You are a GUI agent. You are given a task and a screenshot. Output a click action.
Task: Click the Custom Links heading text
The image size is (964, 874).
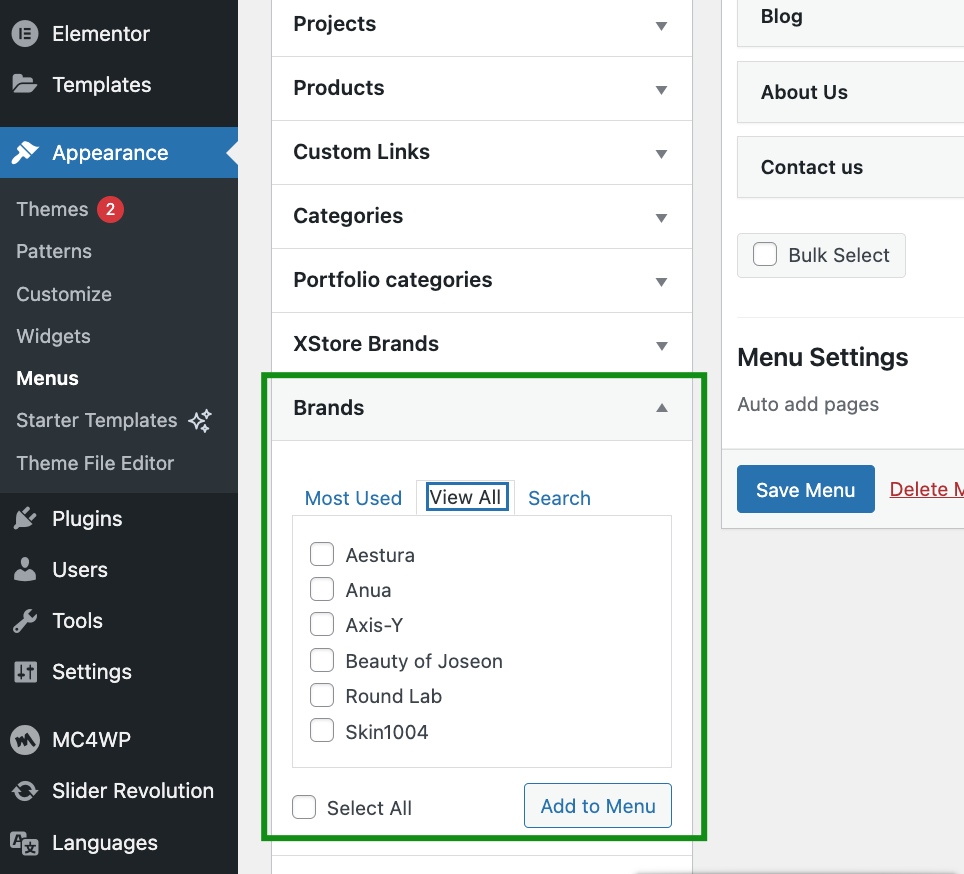coord(362,152)
